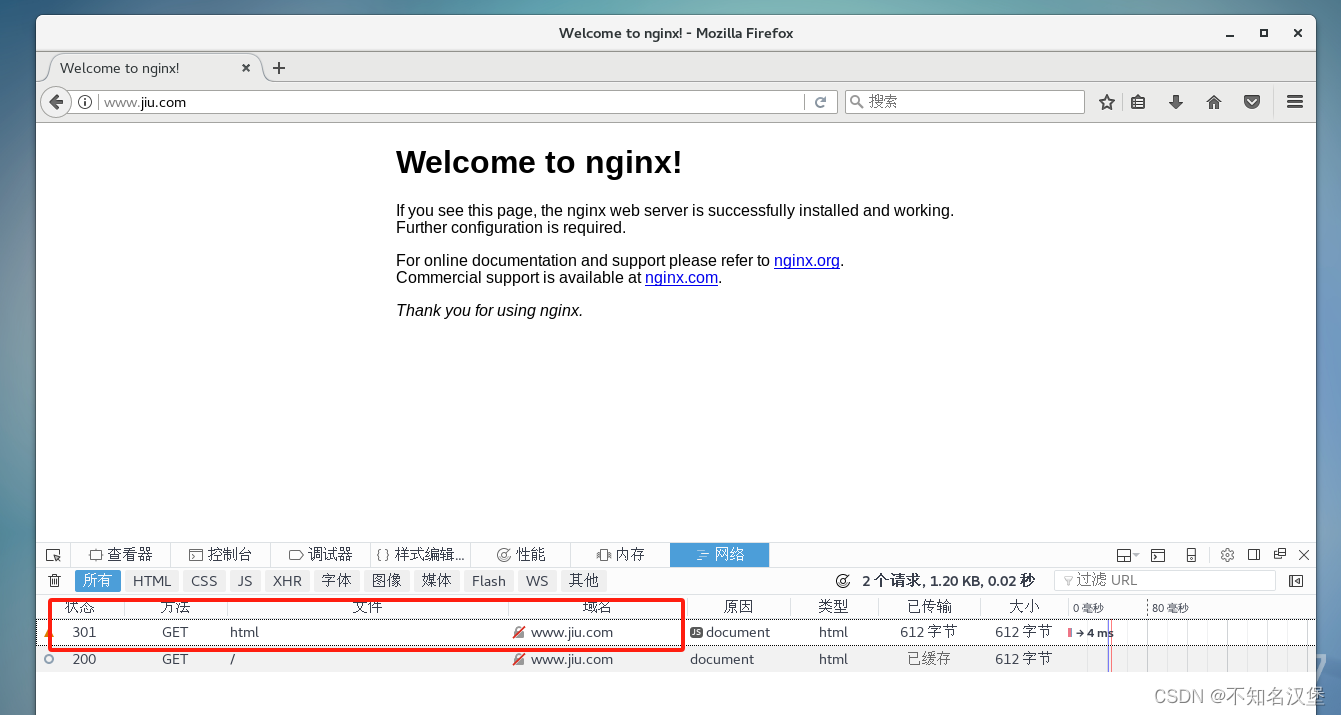
Task: Sort by the 文件 file column
Action: tap(367, 607)
